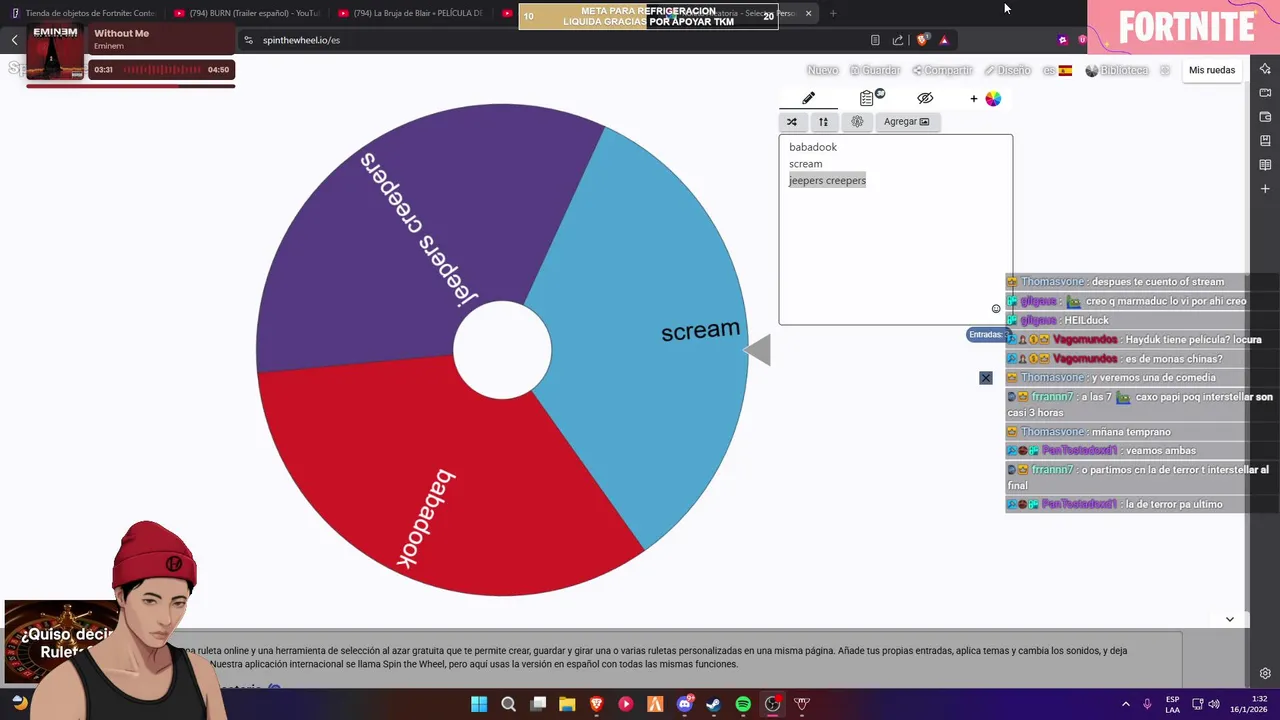Click the browser share page icon
Screen dimensions: 1280x720
[897, 40]
